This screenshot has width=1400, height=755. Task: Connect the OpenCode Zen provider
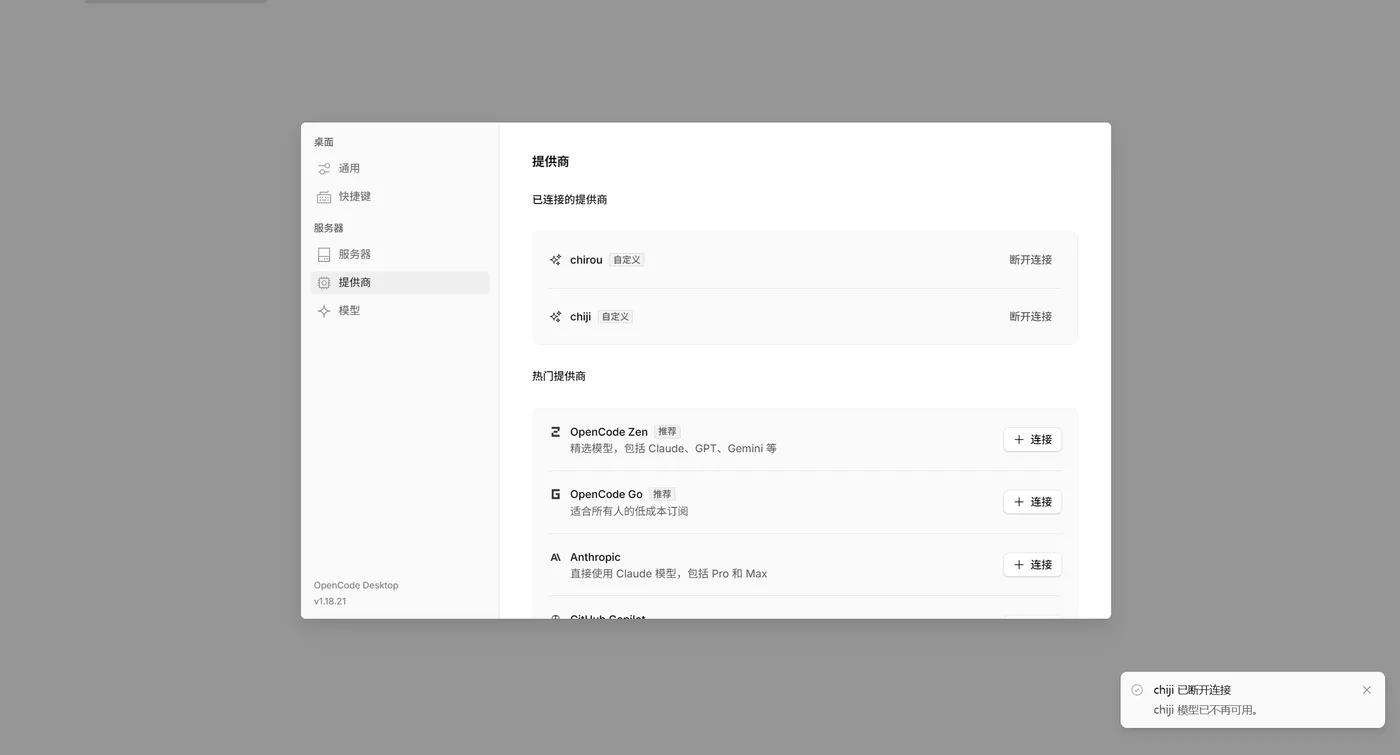click(x=1032, y=440)
